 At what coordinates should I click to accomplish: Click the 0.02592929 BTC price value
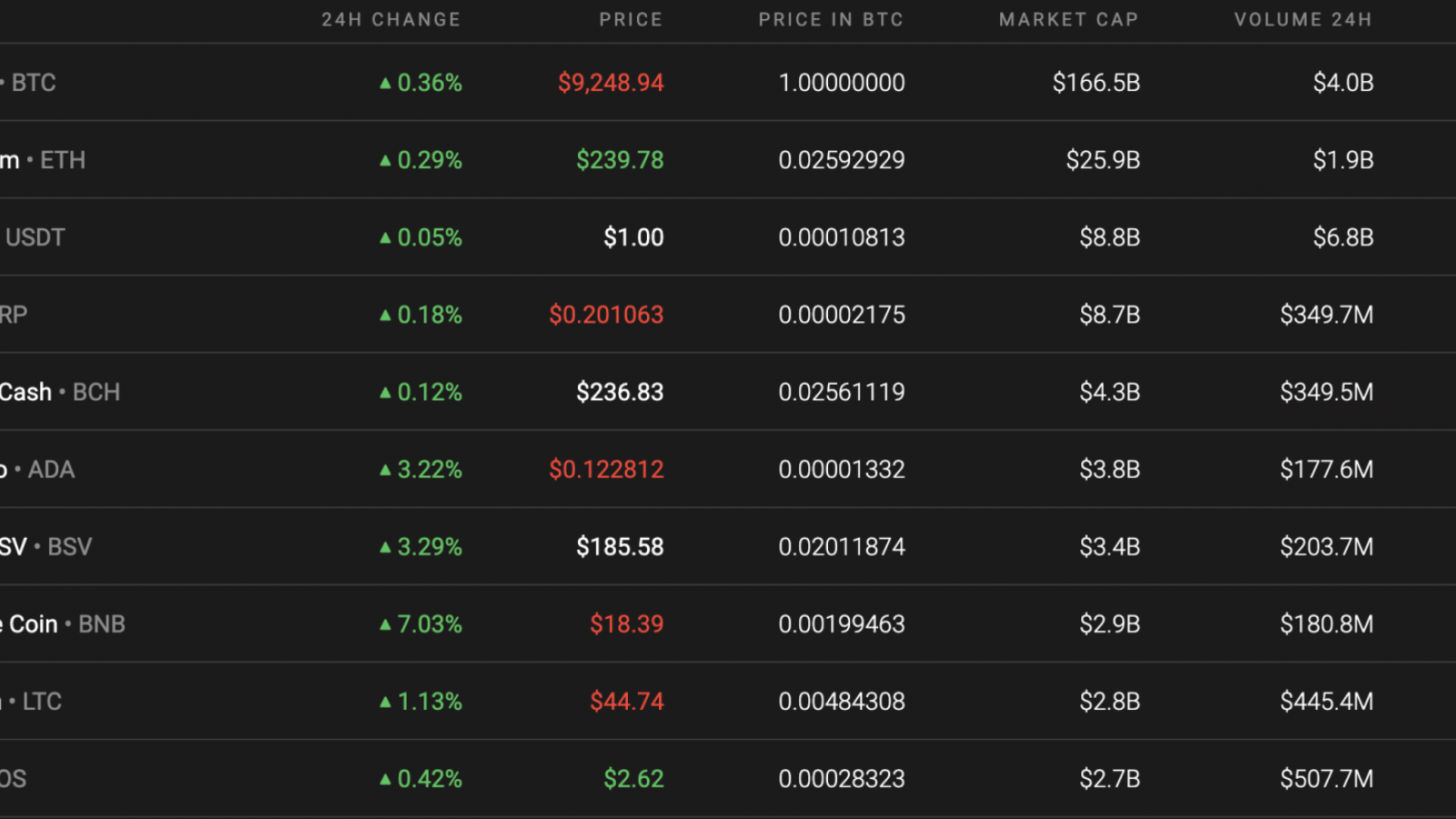tap(842, 160)
